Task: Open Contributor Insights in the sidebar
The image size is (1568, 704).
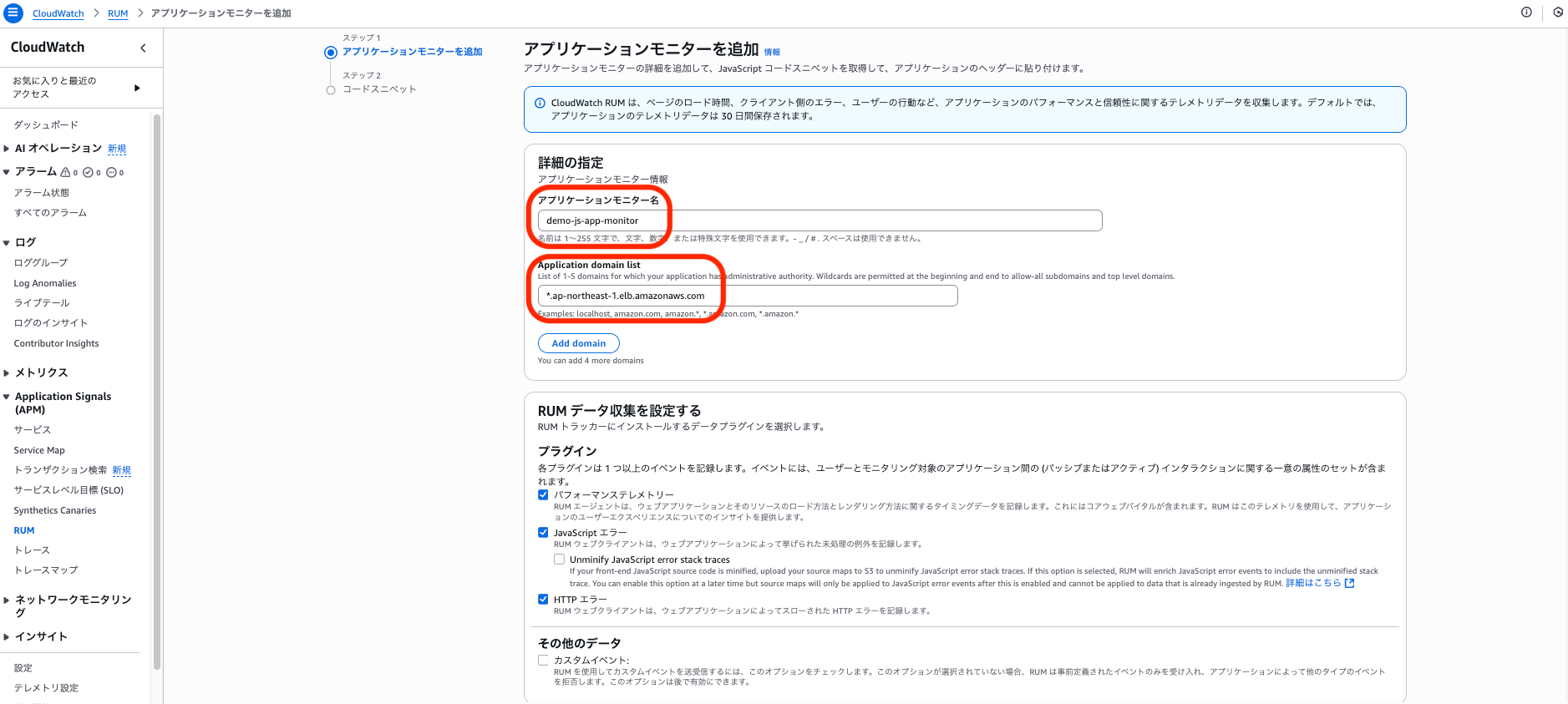Action: click(56, 343)
